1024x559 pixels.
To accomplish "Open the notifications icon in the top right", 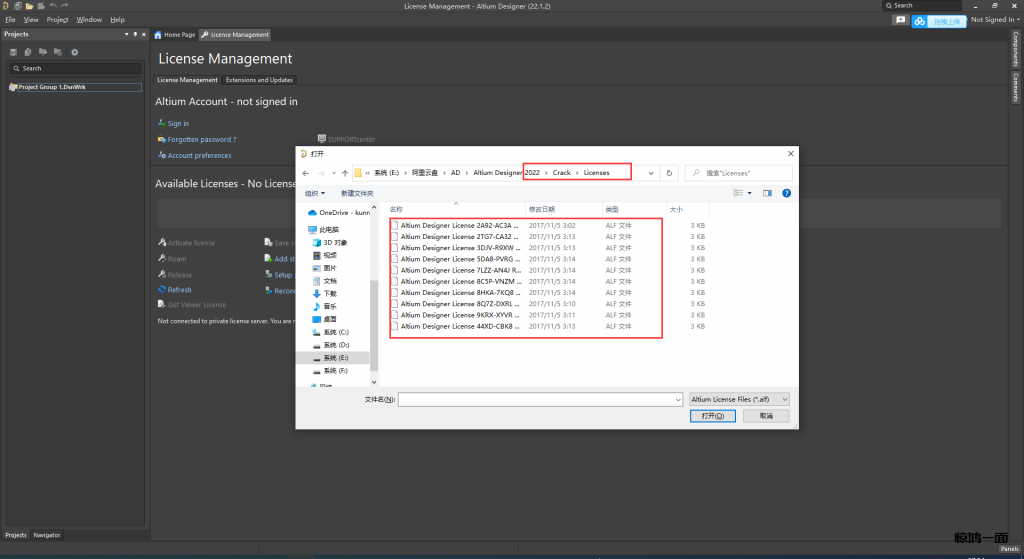I will (900, 20).
